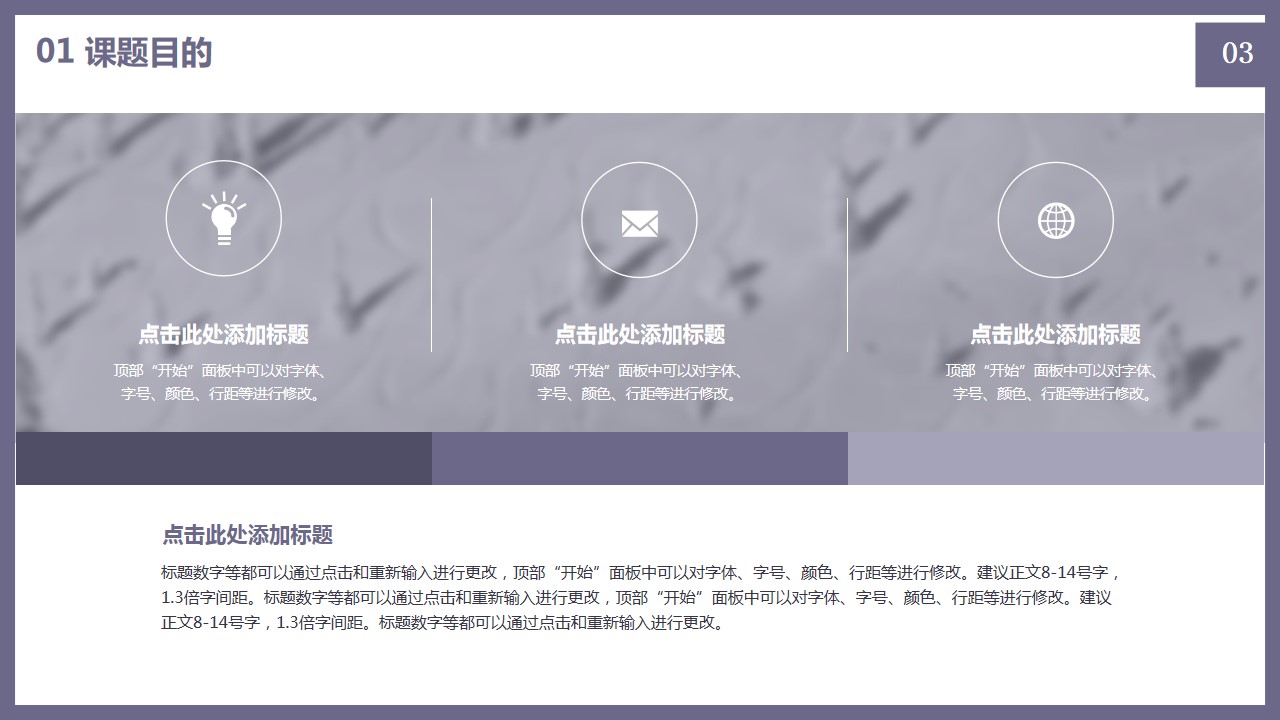
Task: Click the globe icon
Action: [1056, 220]
